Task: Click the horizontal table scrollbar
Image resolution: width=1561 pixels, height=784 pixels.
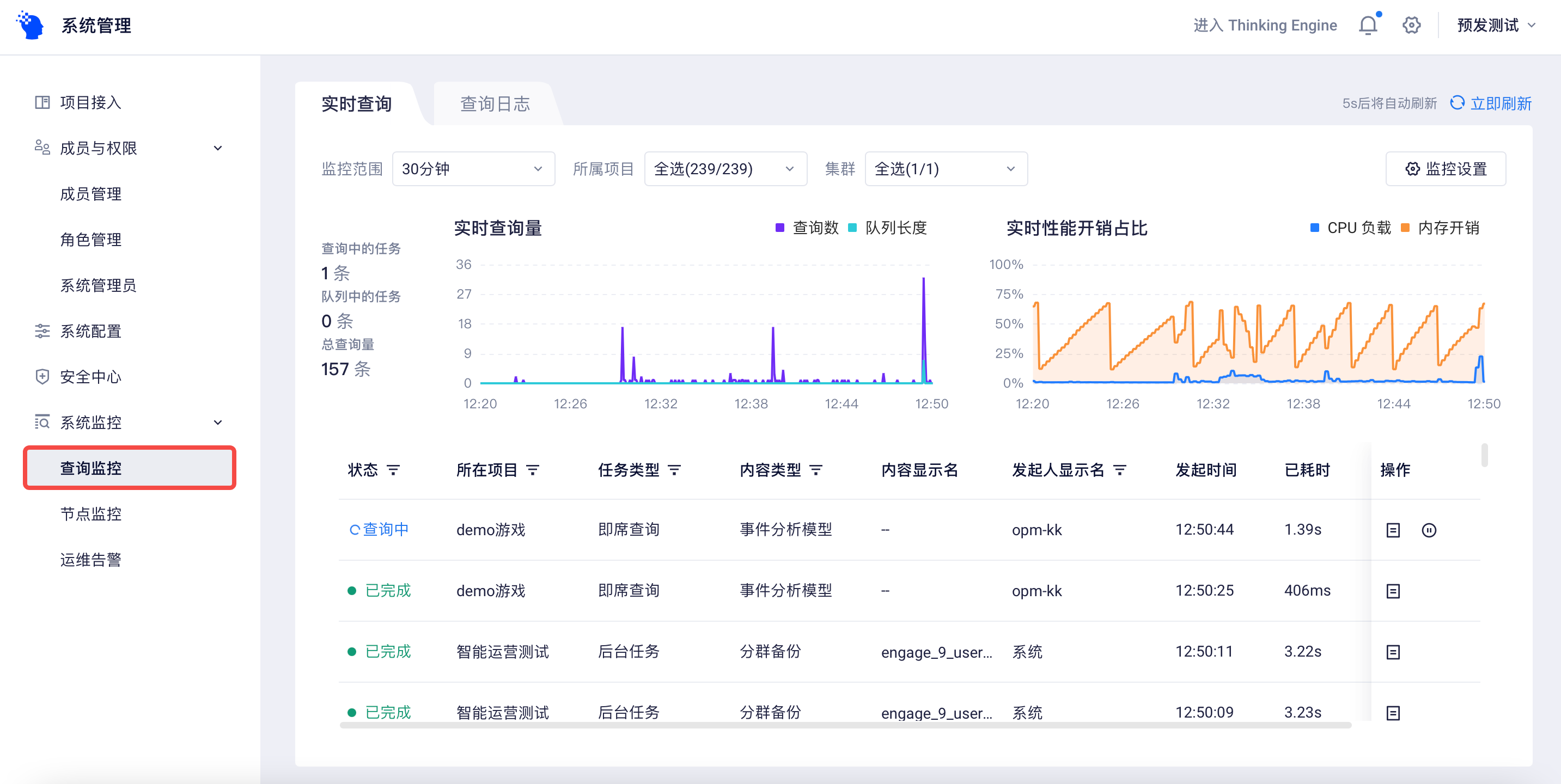Action: 845,725
